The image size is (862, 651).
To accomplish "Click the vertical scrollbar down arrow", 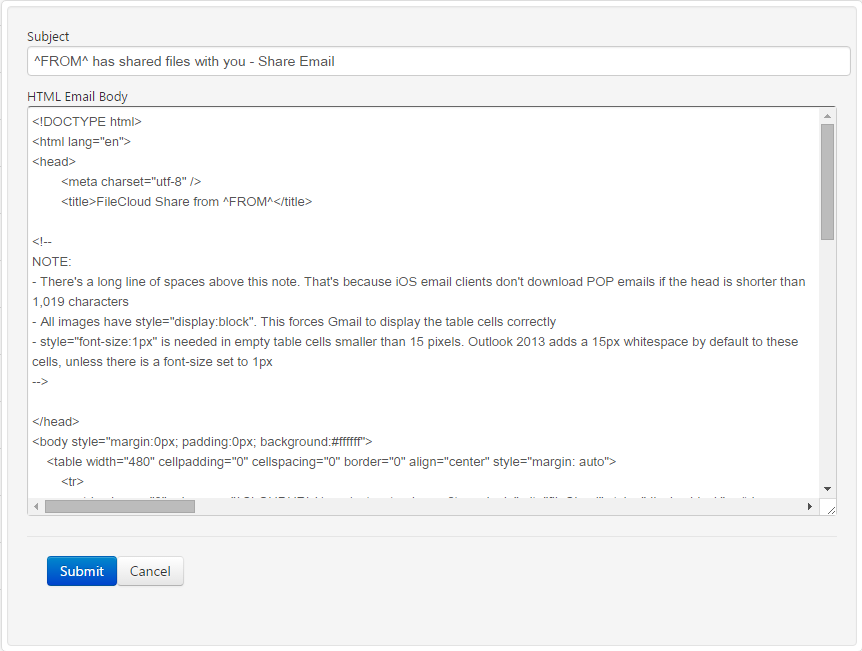I will click(828, 490).
